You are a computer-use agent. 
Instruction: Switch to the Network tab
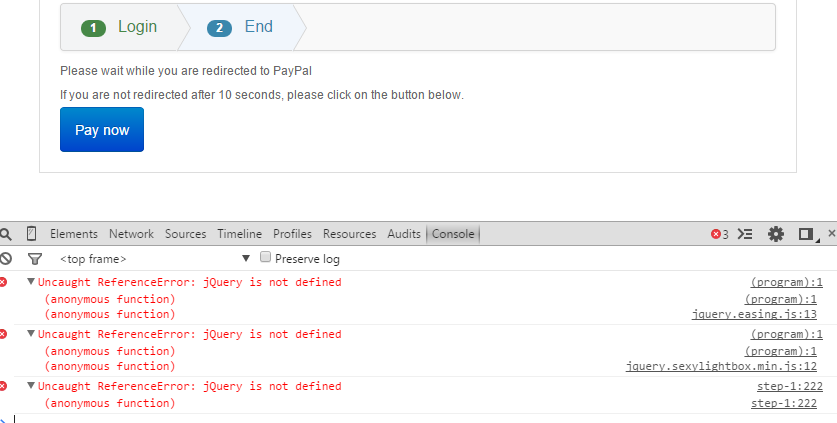[131, 234]
